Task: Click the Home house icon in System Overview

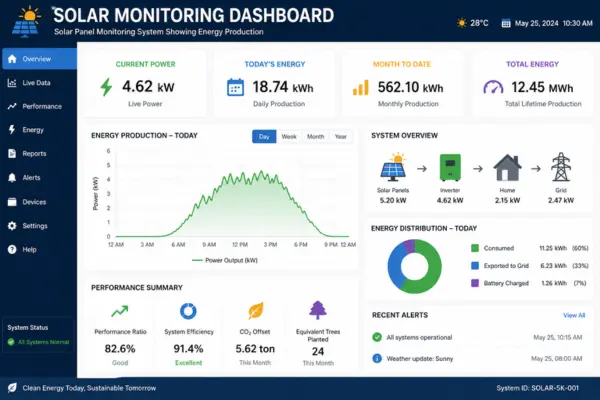Action: tap(507, 168)
